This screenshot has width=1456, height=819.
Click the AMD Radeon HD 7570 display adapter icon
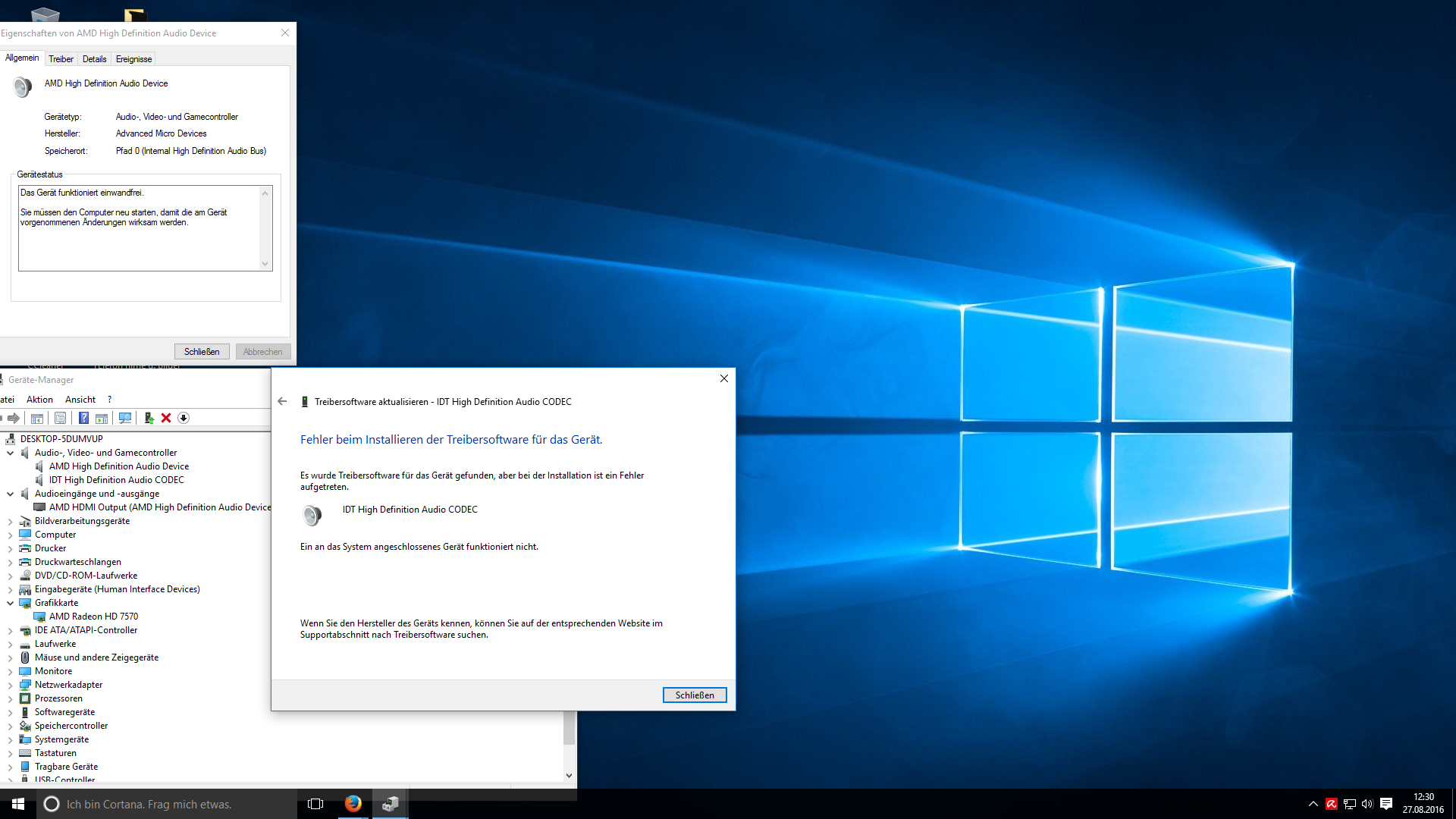40,617
